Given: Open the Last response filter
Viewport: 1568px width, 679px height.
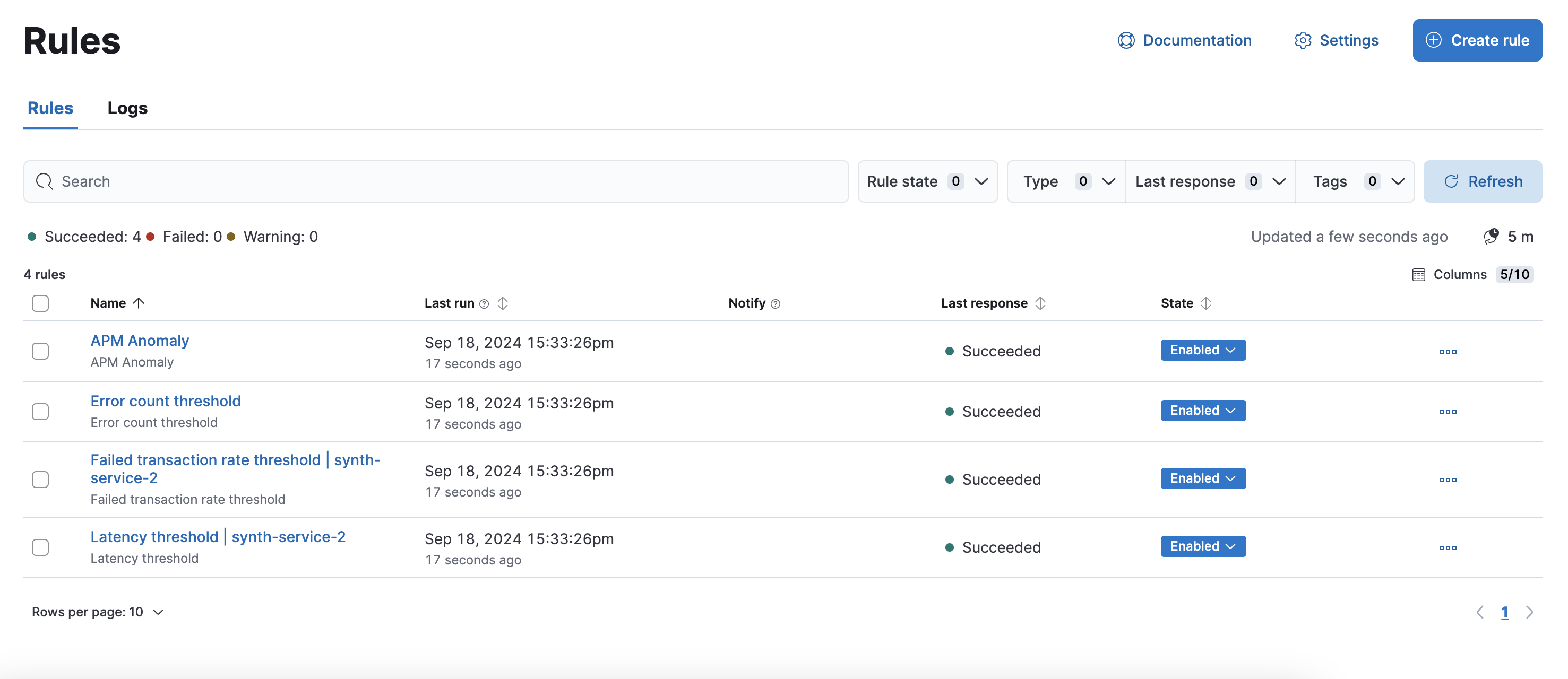Looking at the screenshot, I should [x=1210, y=181].
